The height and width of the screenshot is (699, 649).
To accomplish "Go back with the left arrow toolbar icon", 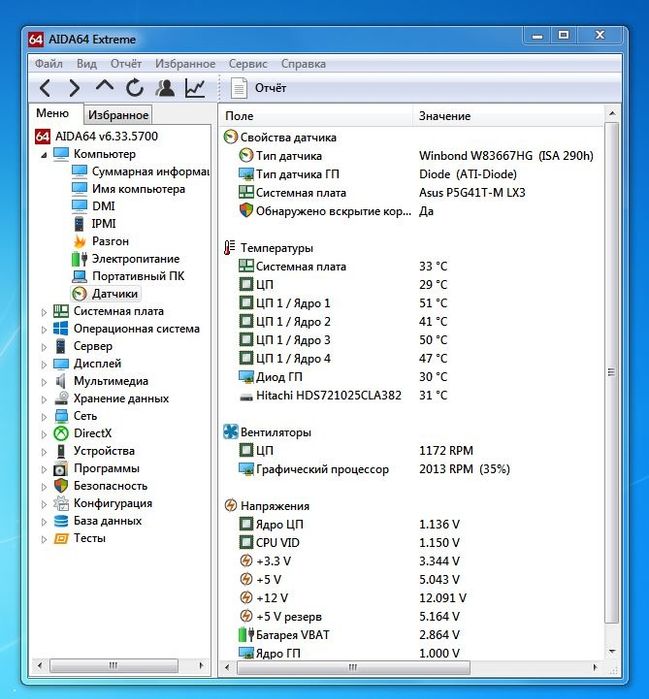I will 45,88.
